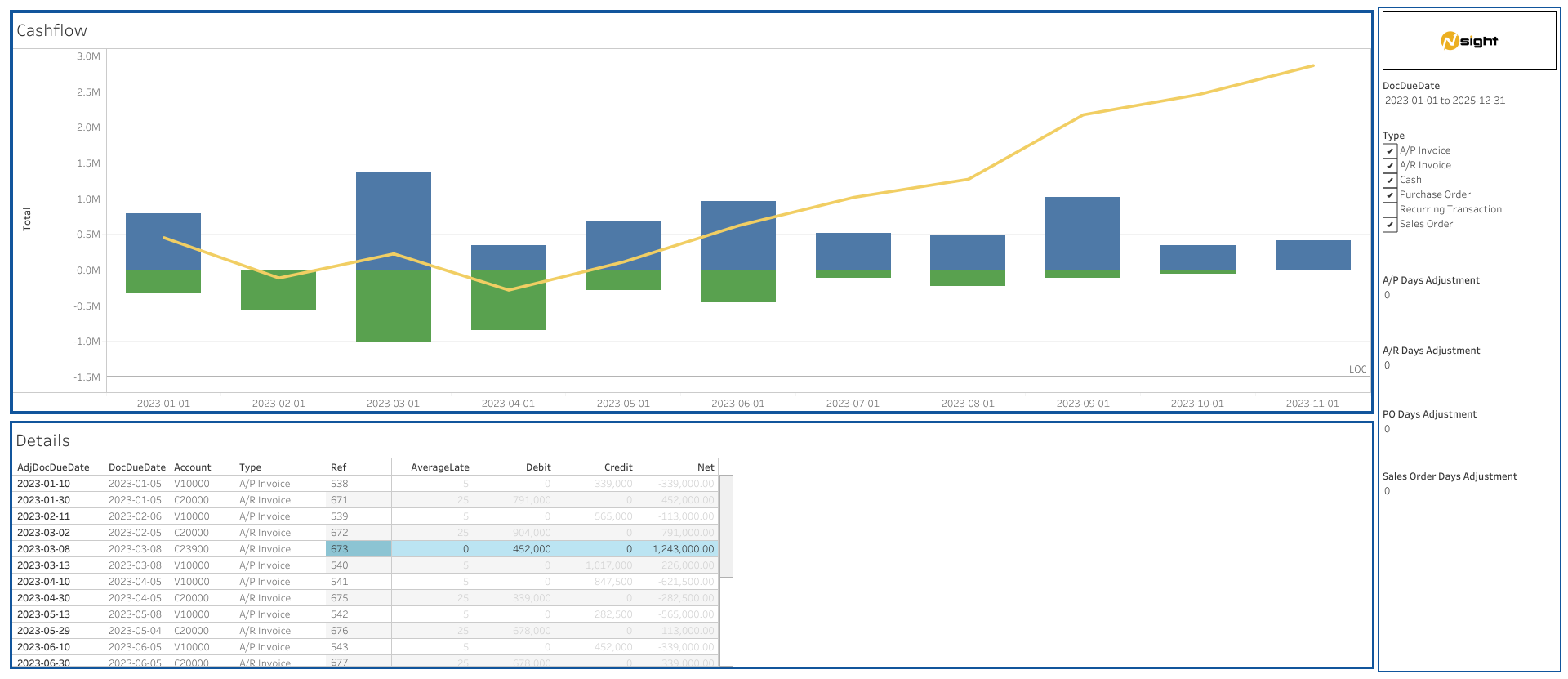The height and width of the screenshot is (679, 1568).
Task: Uncheck the A/P Invoice type checkbox
Action: (x=1390, y=151)
